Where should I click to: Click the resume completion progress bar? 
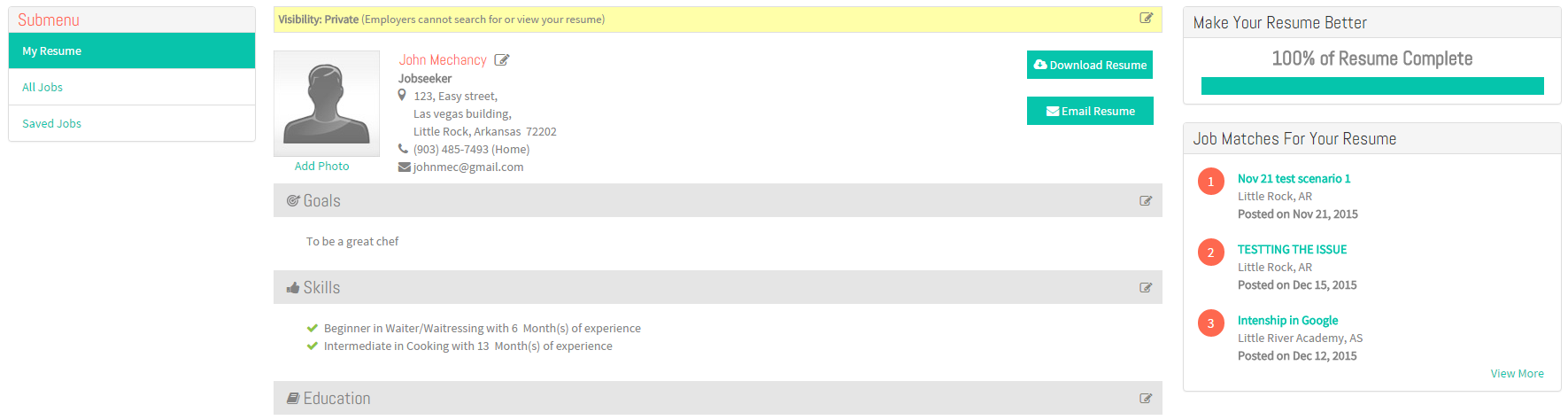pyautogui.click(x=1372, y=86)
